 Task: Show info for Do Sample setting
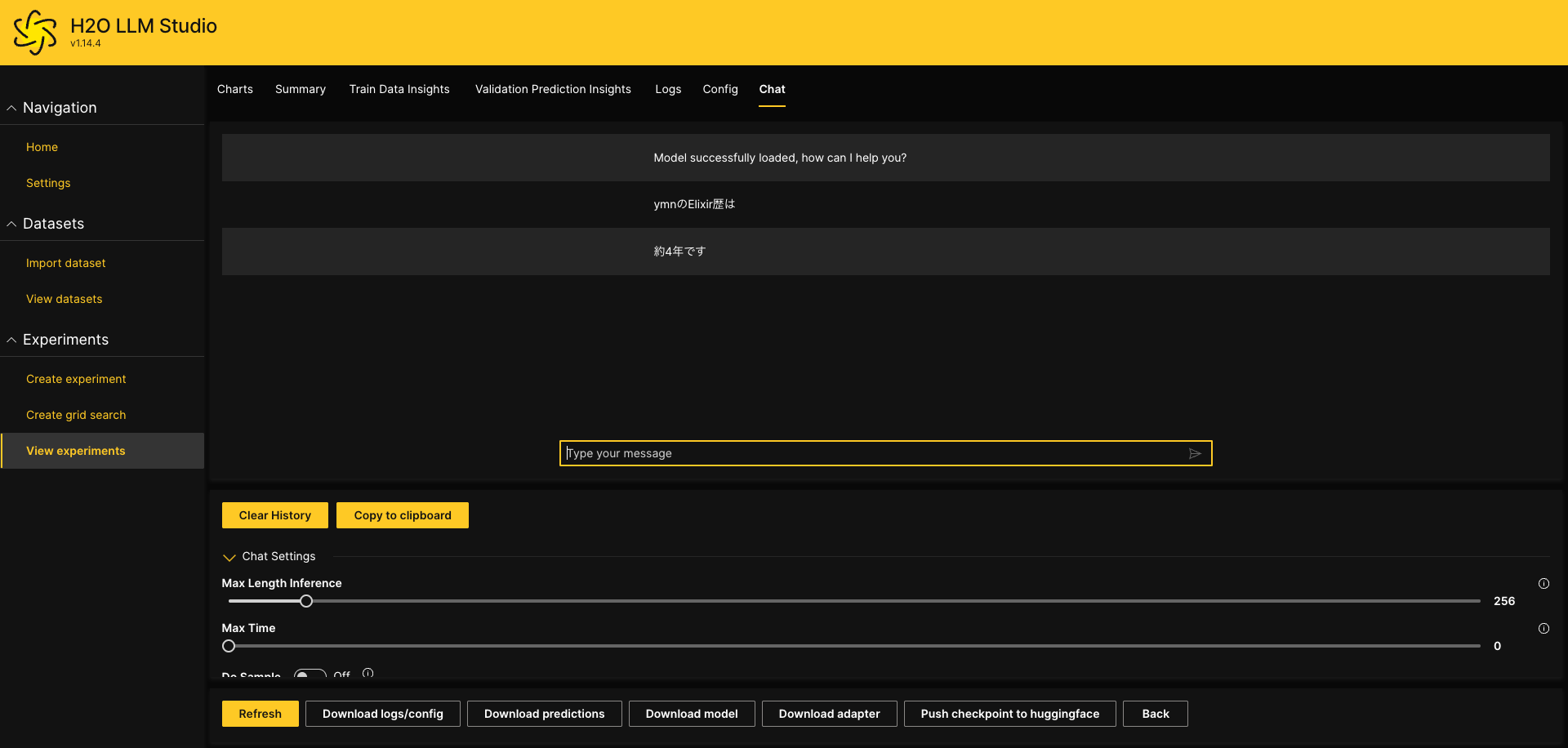click(x=368, y=674)
